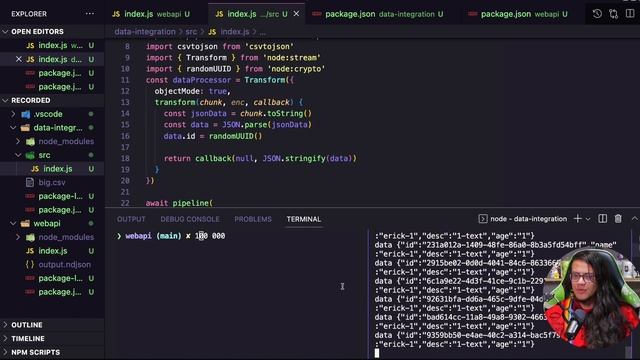This screenshot has width=640, height=360.
Task: Click the EXPLORER panel title
Action: click(29, 14)
